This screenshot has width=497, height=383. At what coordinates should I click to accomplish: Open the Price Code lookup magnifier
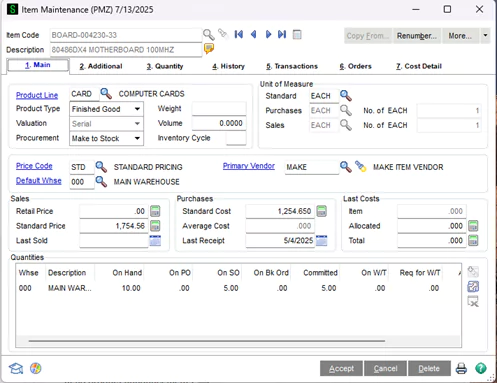click(101, 167)
